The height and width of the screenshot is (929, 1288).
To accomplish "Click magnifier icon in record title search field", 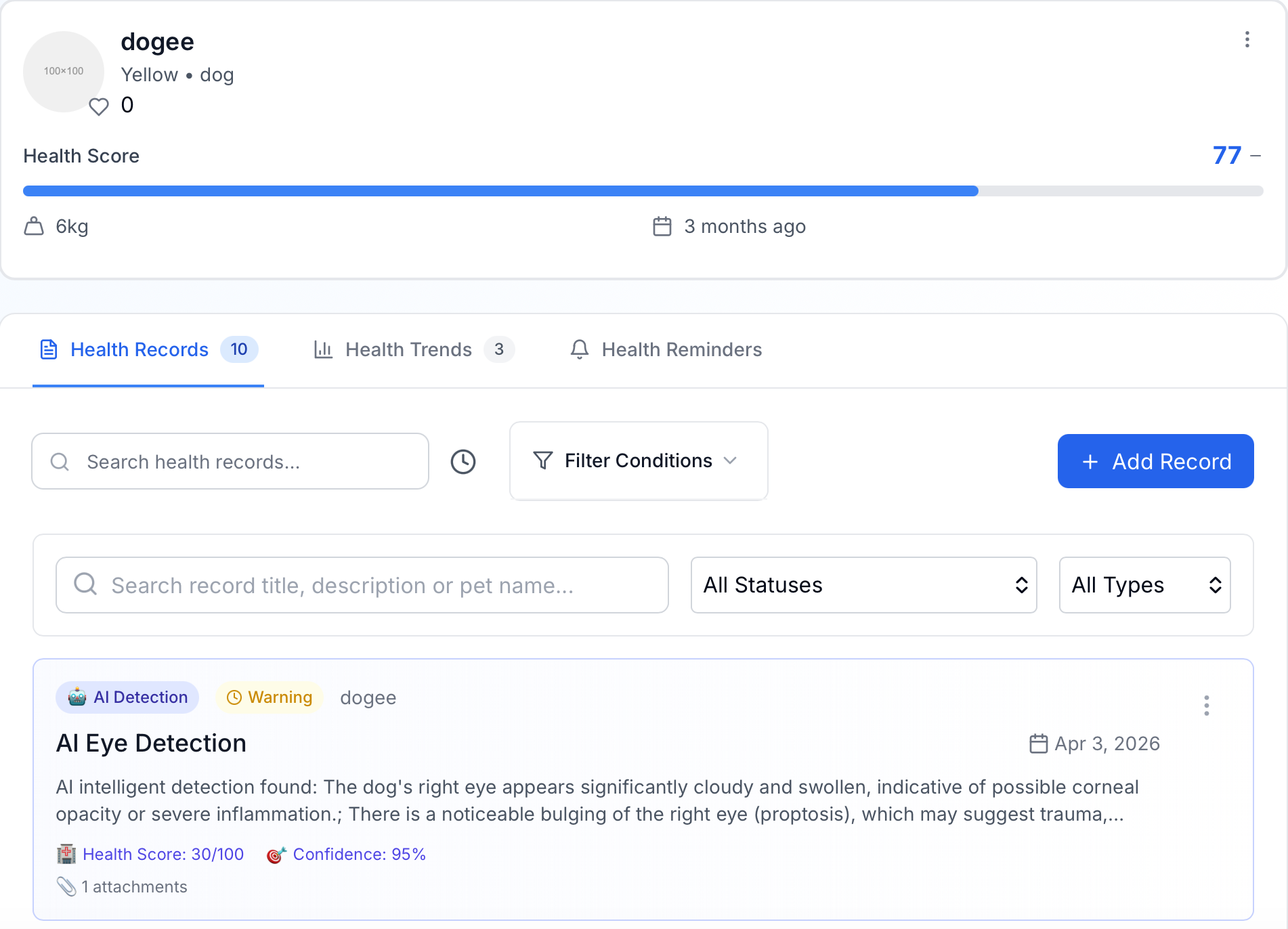I will [85, 584].
